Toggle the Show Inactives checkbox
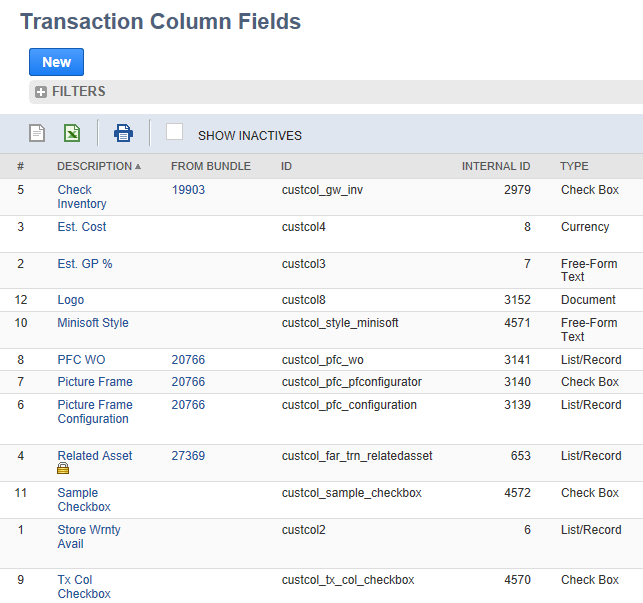The height and width of the screenshot is (603, 643). coord(175,132)
